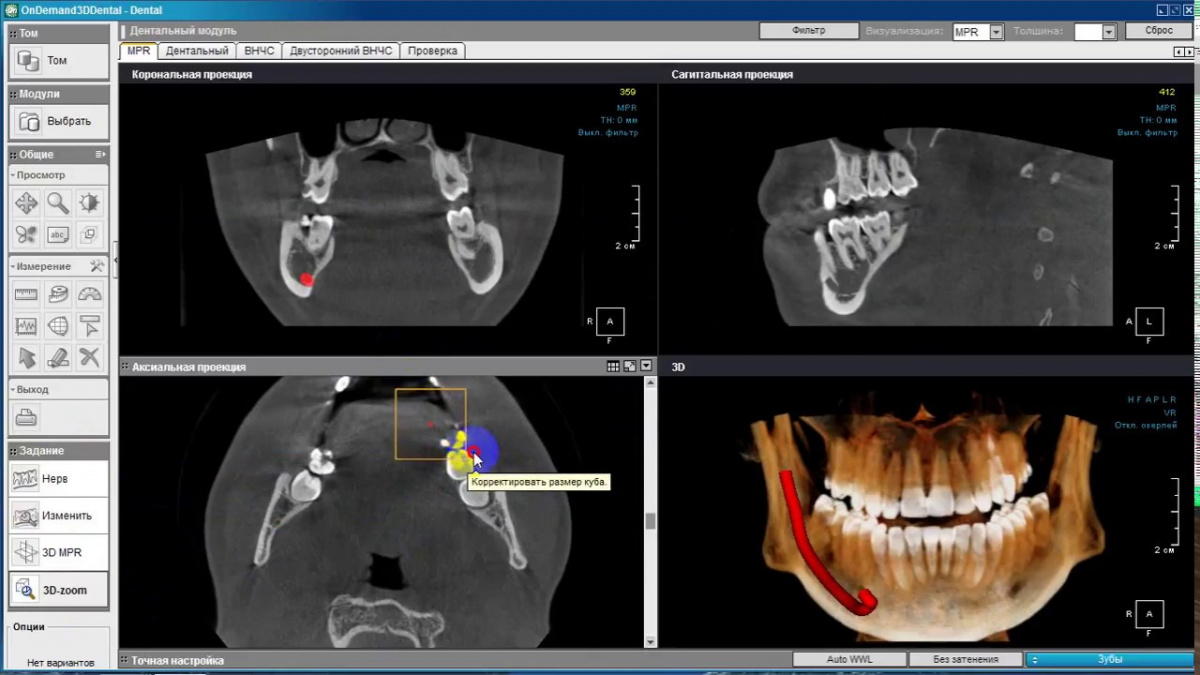Open the Двусторонний ВНЧС tab
The height and width of the screenshot is (675, 1200).
[342, 50]
